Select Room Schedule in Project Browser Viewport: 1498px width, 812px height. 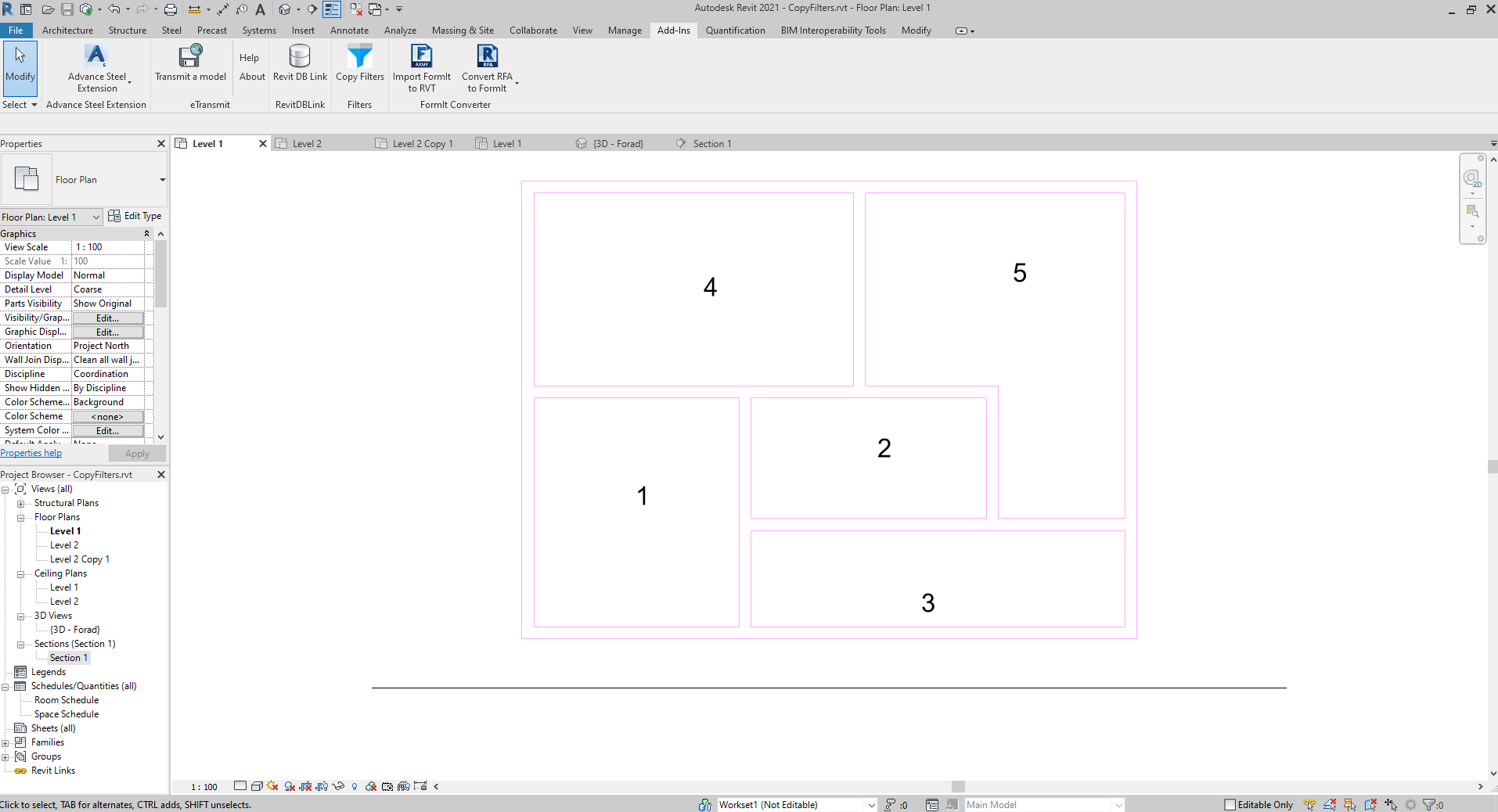[67, 700]
